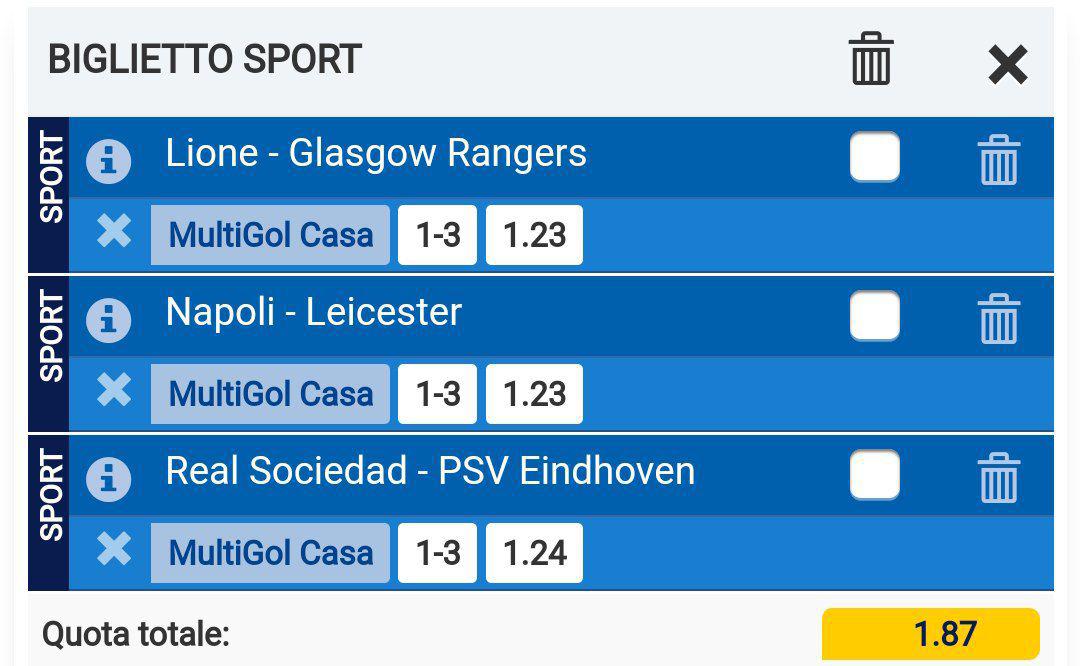The image size is (1080, 666).
Task: Click the Napoli - Leicester match title
Action: point(314,313)
